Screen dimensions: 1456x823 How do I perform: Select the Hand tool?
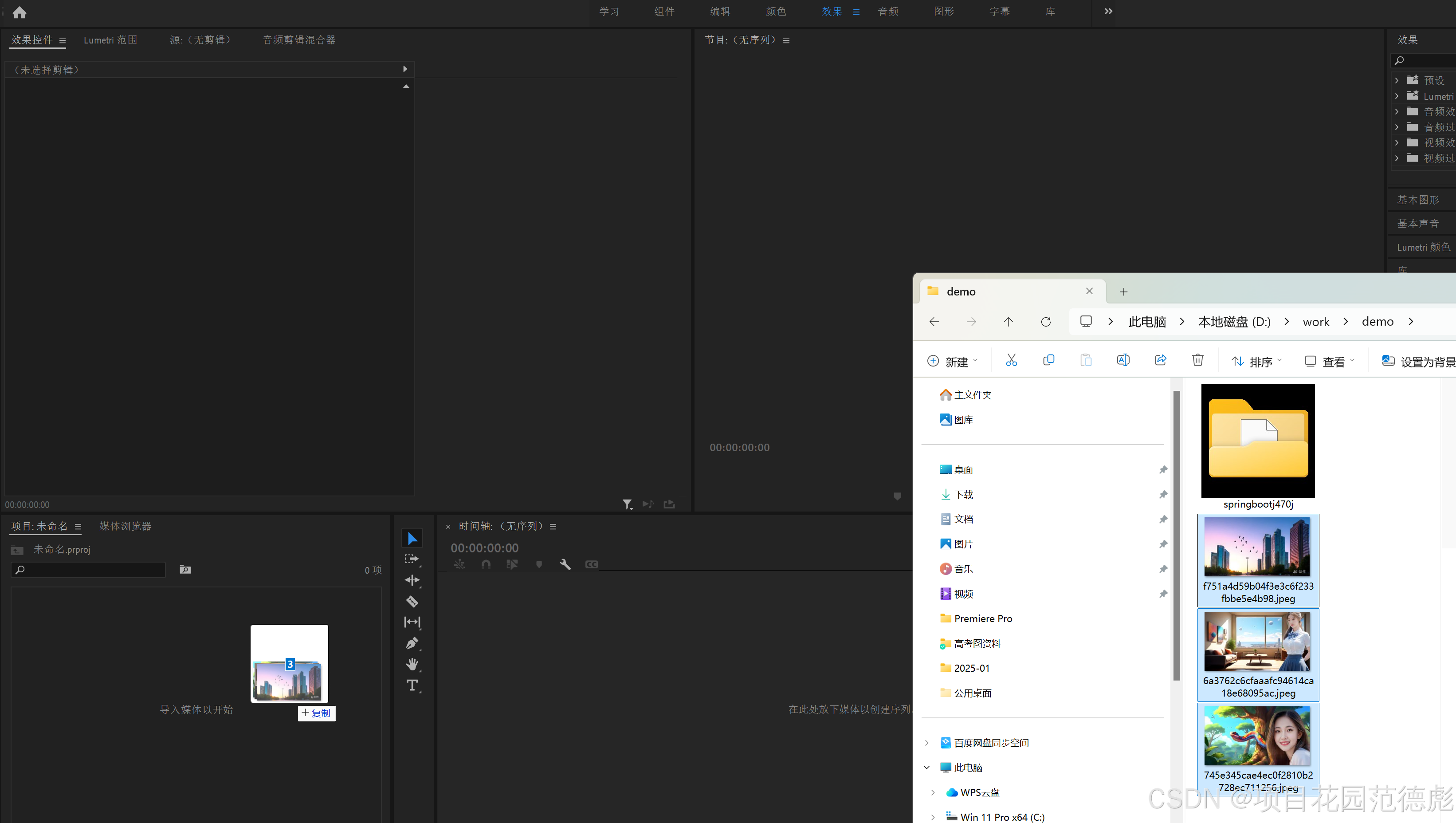click(412, 664)
